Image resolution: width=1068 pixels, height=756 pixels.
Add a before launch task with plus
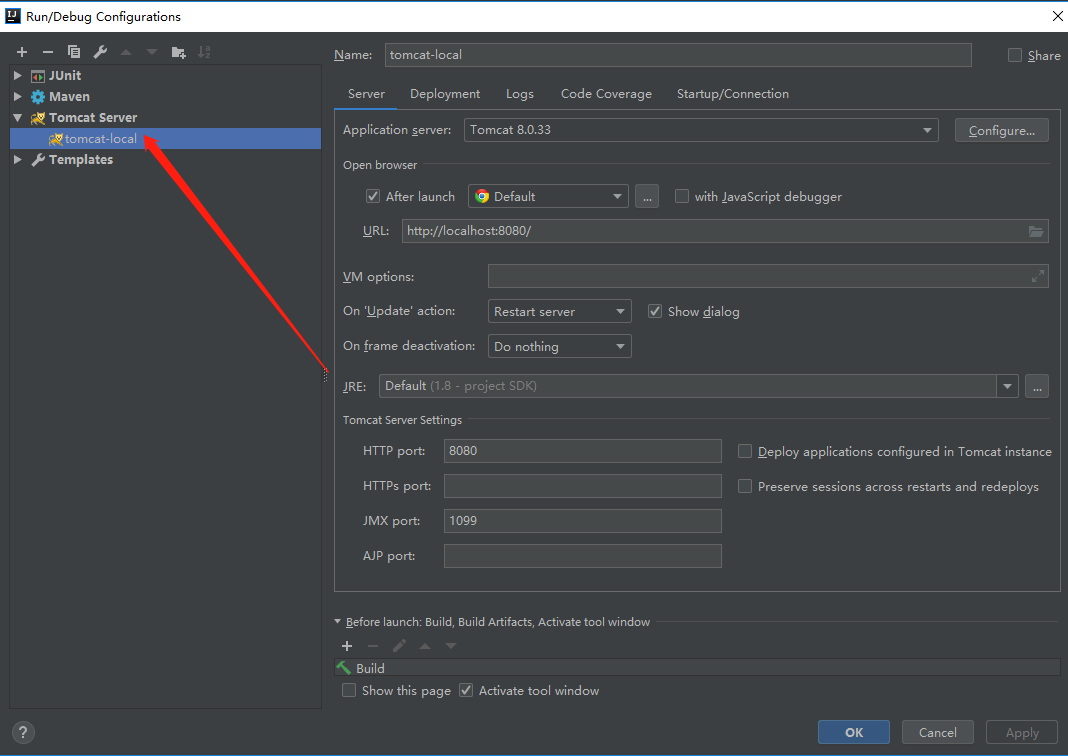coord(347,646)
